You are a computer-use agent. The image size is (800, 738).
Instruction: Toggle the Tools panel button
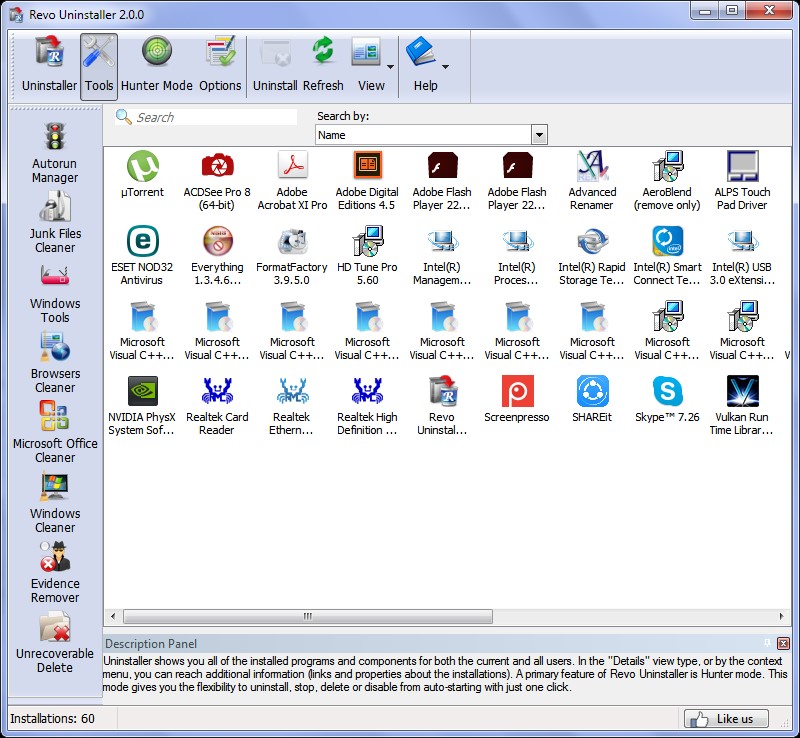99,64
